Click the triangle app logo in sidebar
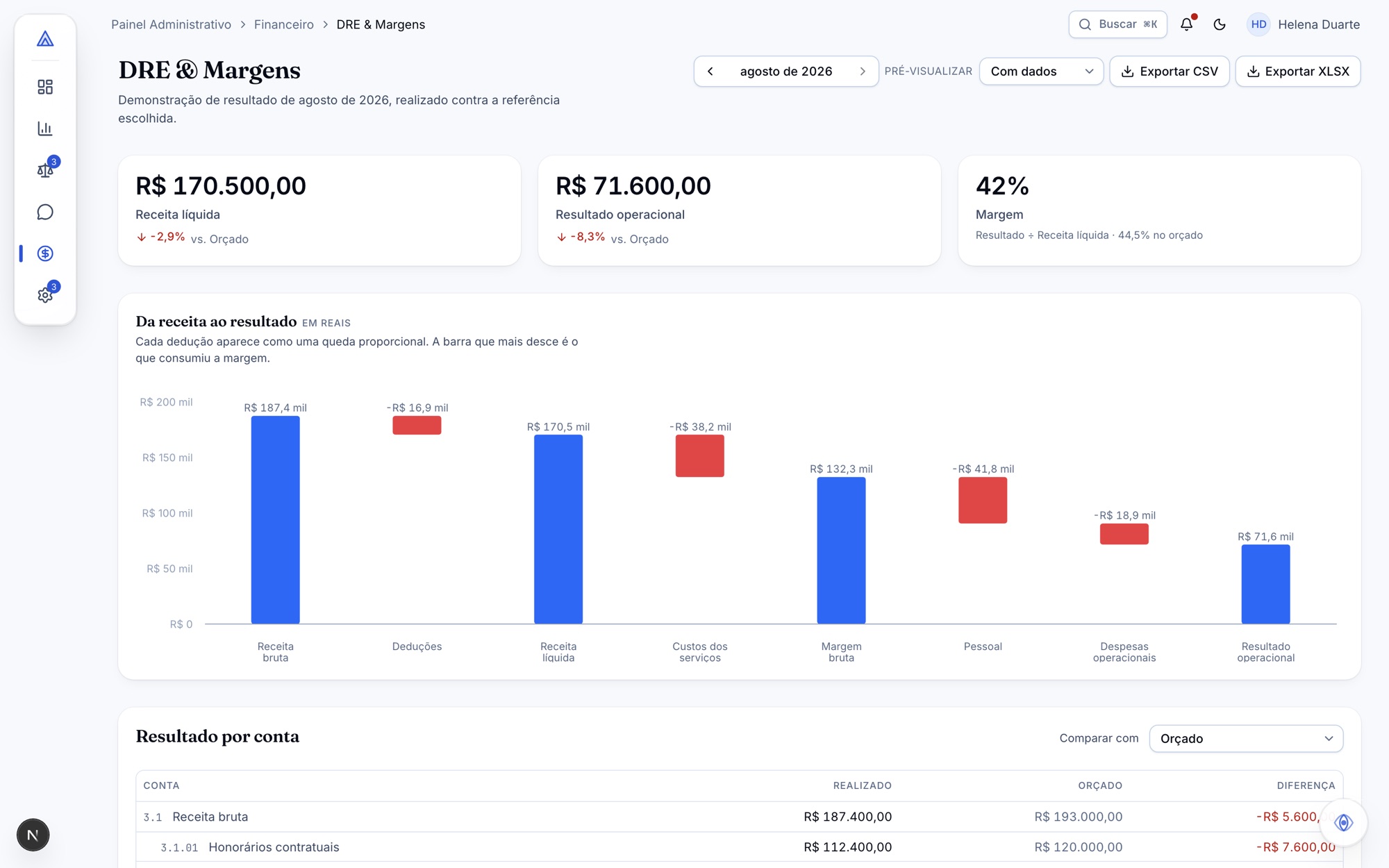This screenshot has width=1389, height=868. click(x=45, y=39)
